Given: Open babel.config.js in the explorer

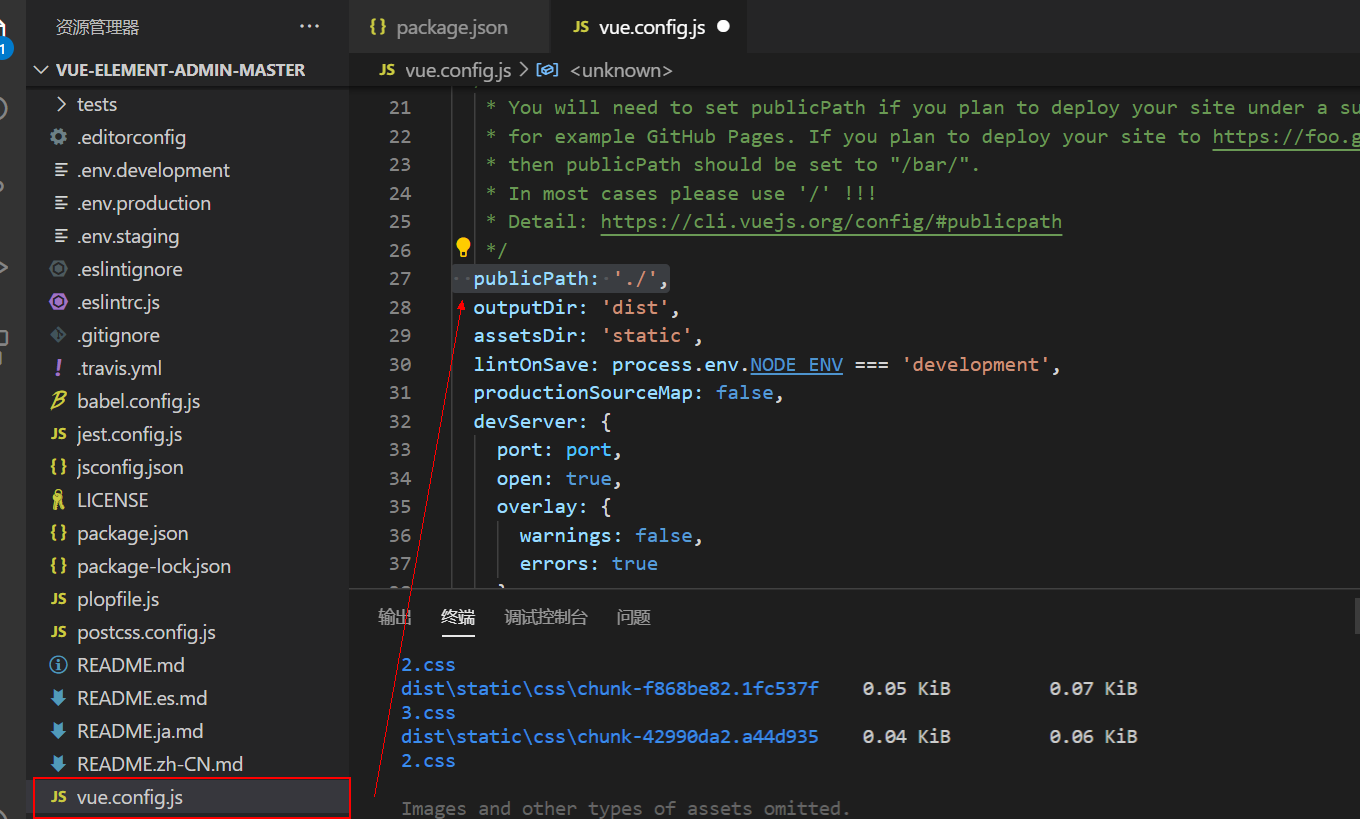Looking at the screenshot, I should click(x=138, y=401).
